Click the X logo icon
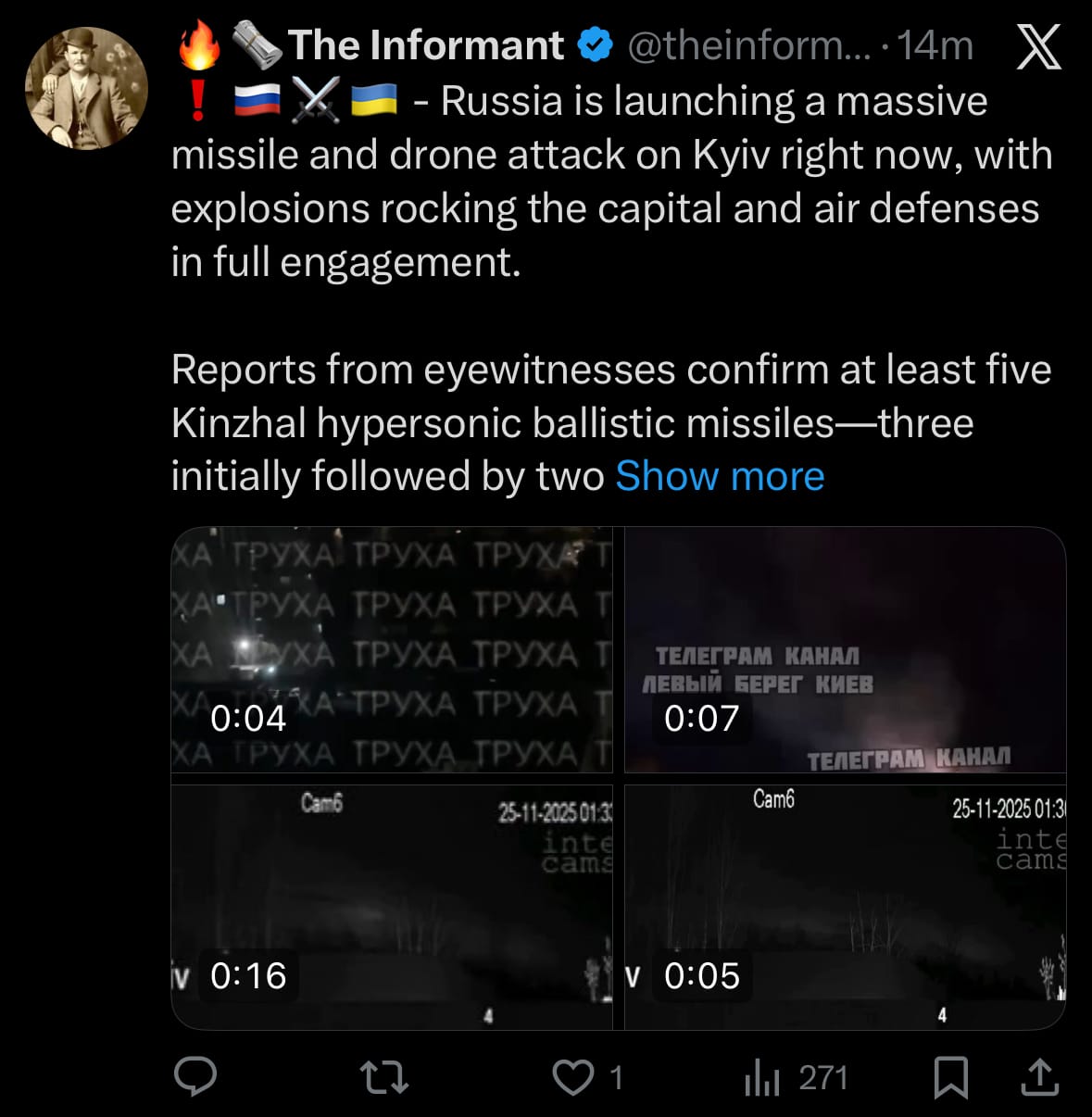The height and width of the screenshot is (1117, 1092). (1038, 46)
